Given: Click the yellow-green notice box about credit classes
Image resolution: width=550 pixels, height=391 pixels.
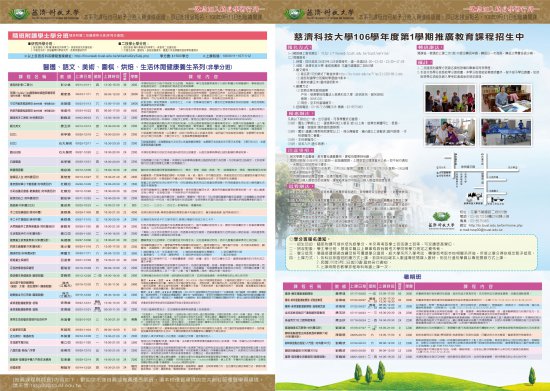Looking at the screenshot, I should (x=412, y=252).
